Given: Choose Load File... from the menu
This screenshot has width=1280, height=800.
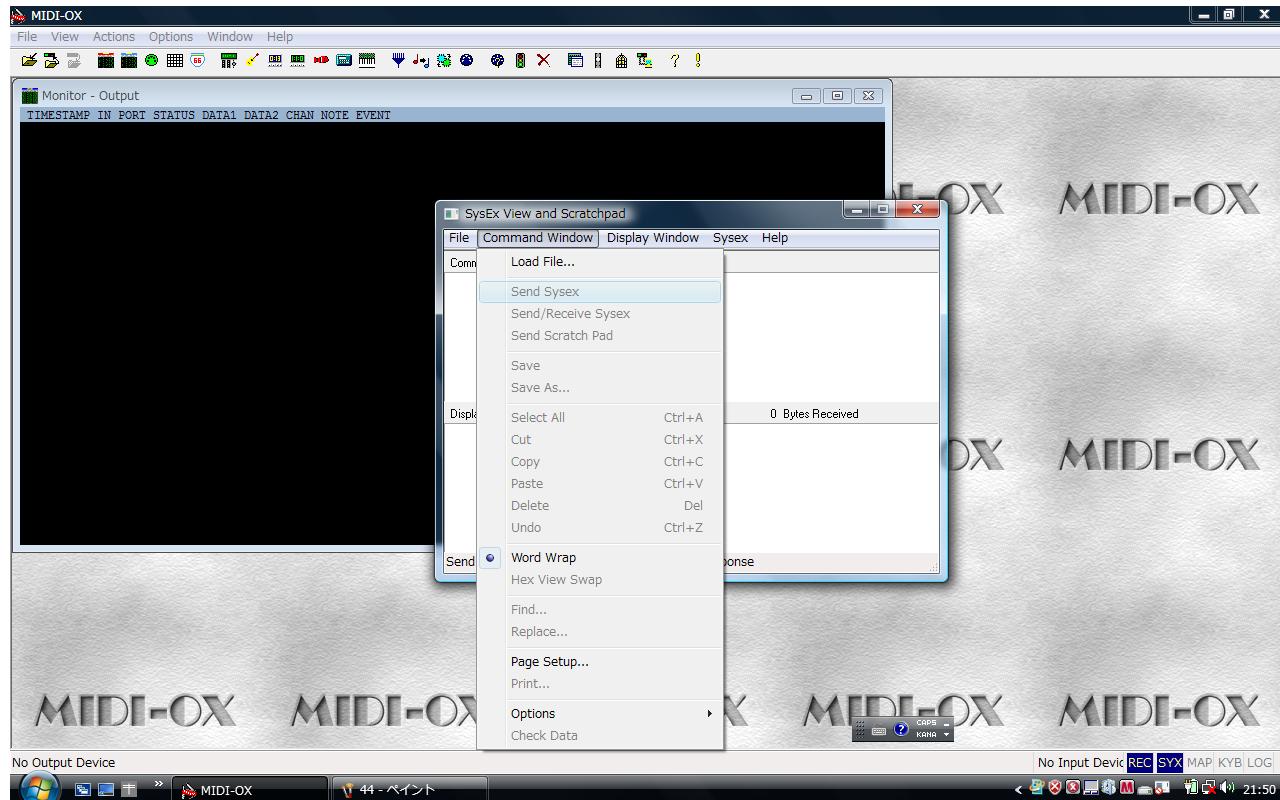Looking at the screenshot, I should [600, 262].
